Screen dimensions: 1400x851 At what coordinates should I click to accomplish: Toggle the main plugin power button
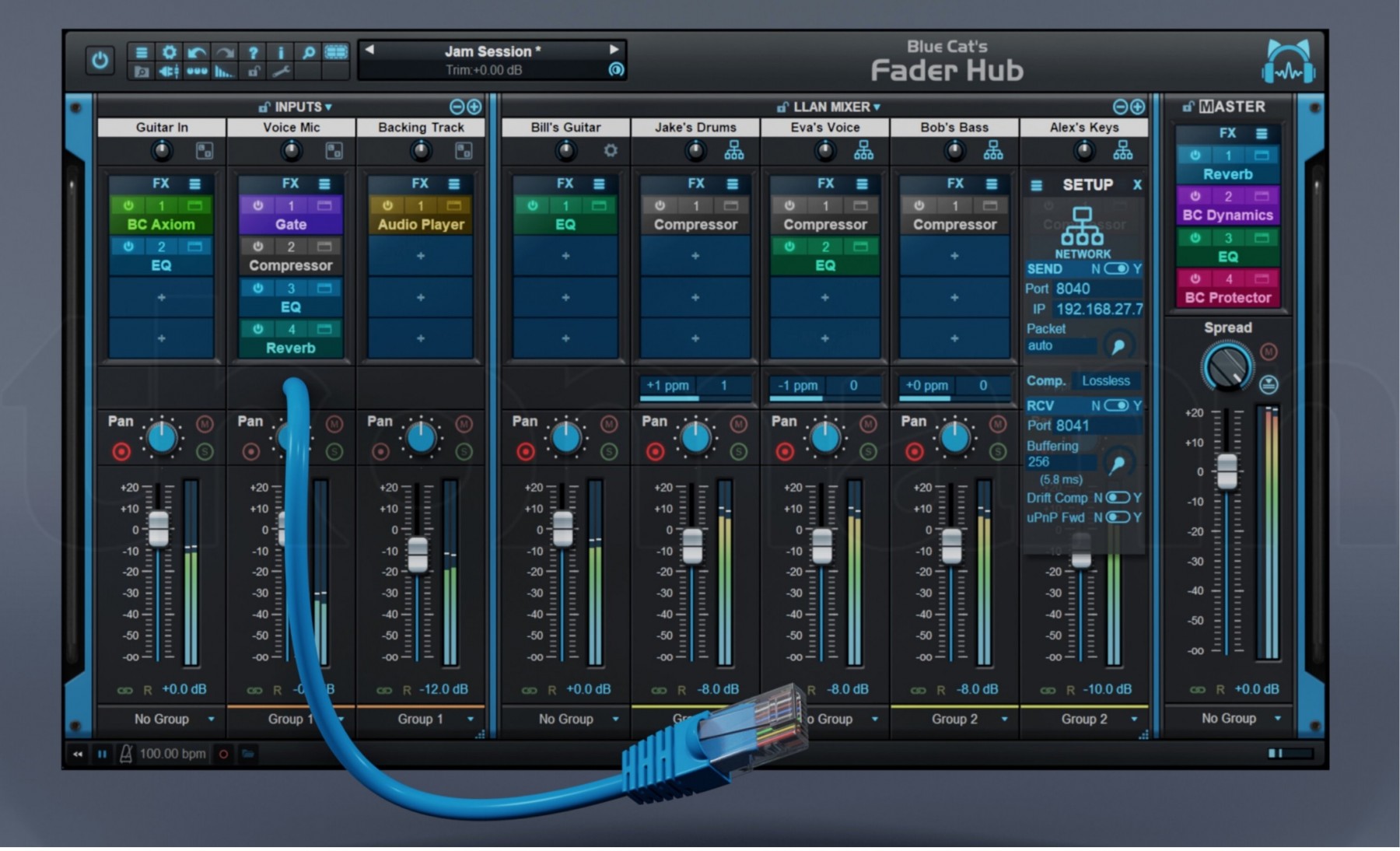click(x=100, y=61)
